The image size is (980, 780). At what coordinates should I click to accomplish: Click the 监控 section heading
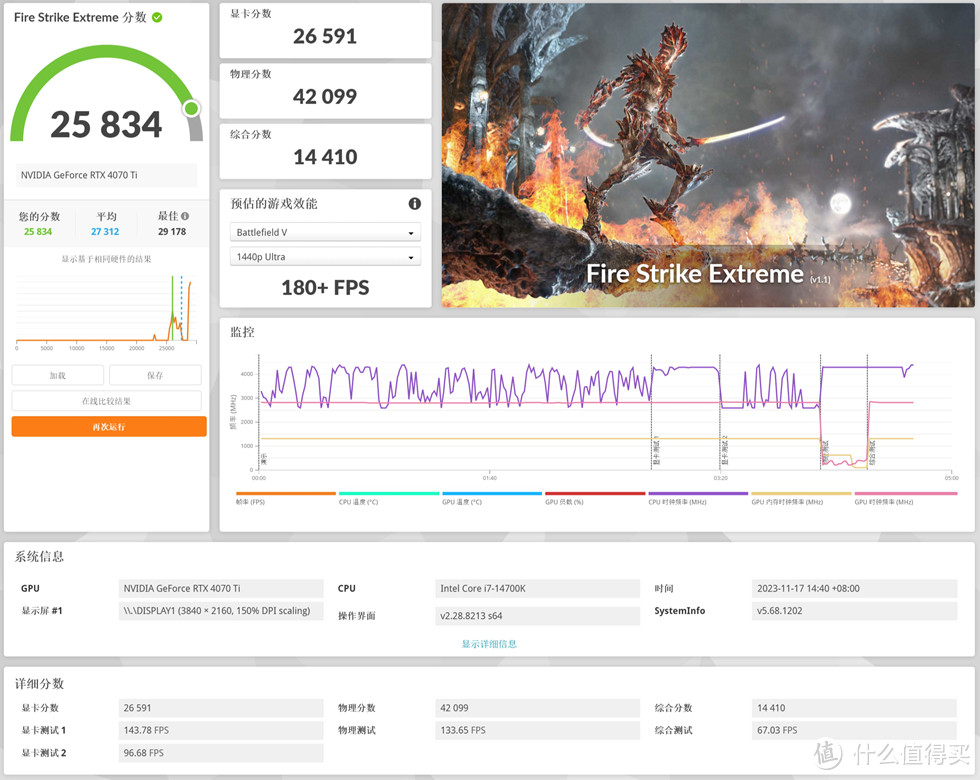(x=242, y=332)
